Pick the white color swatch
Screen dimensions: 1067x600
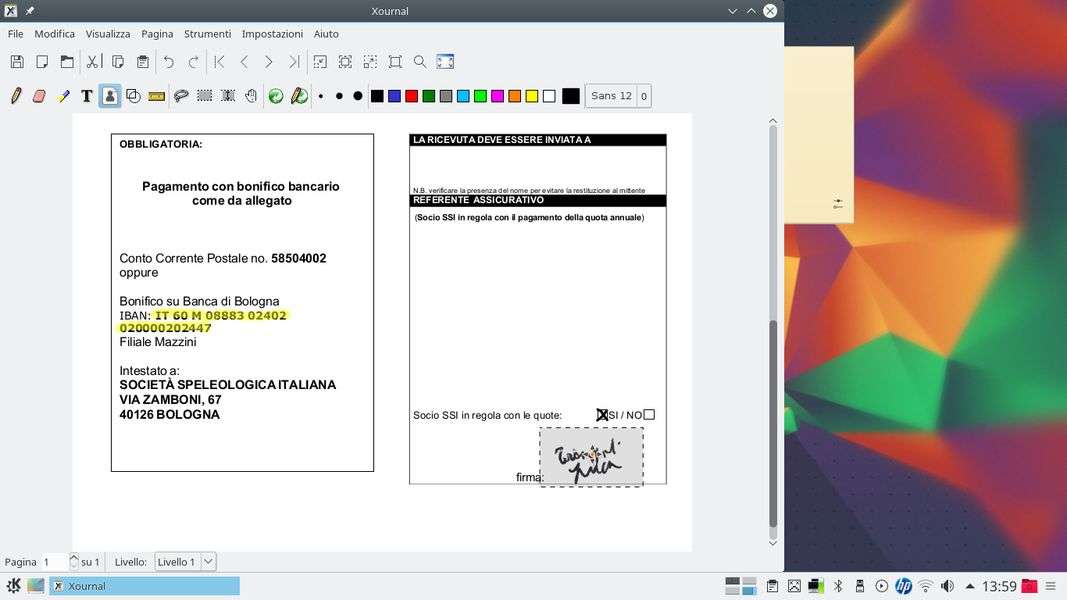coord(549,96)
